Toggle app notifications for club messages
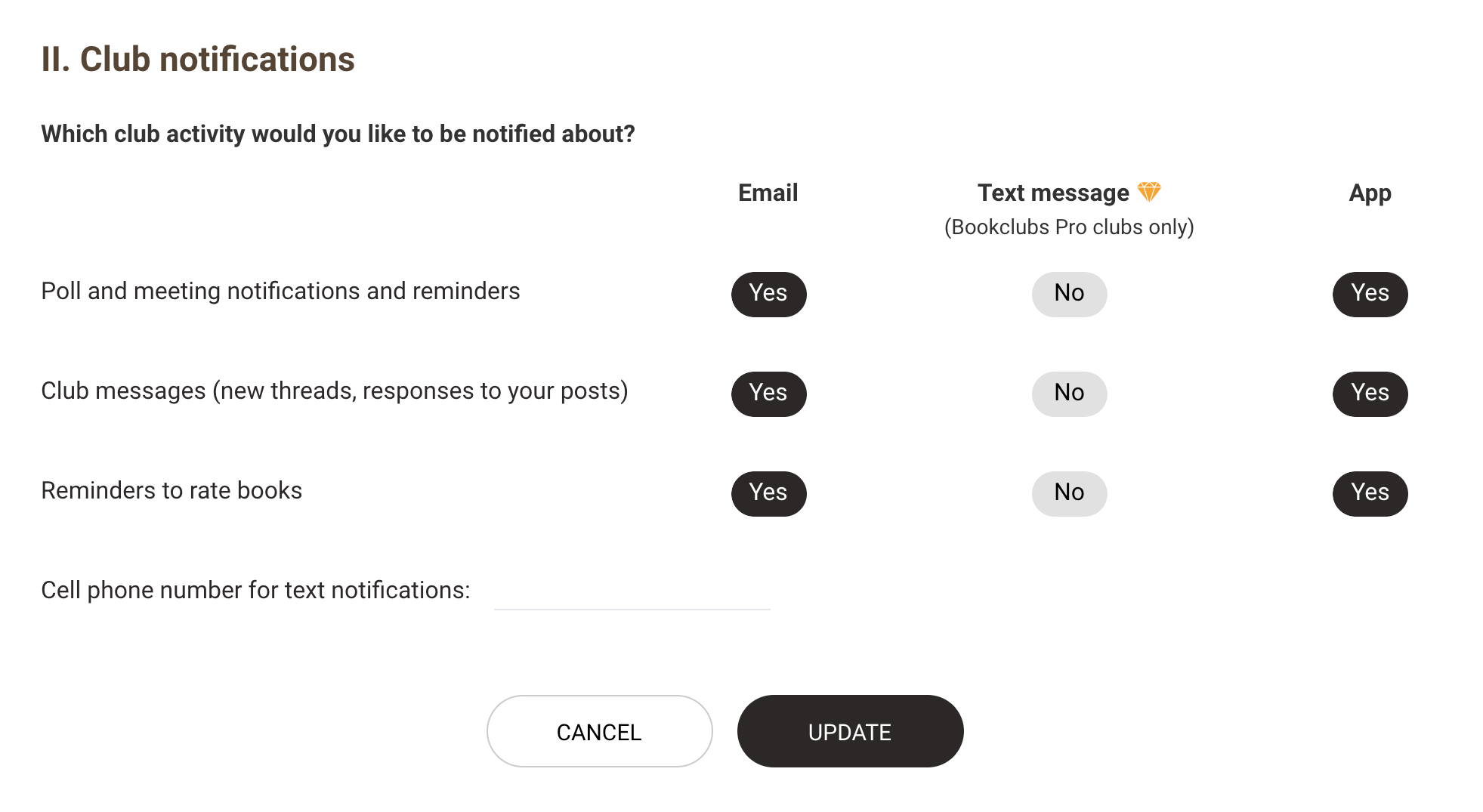 1370,394
